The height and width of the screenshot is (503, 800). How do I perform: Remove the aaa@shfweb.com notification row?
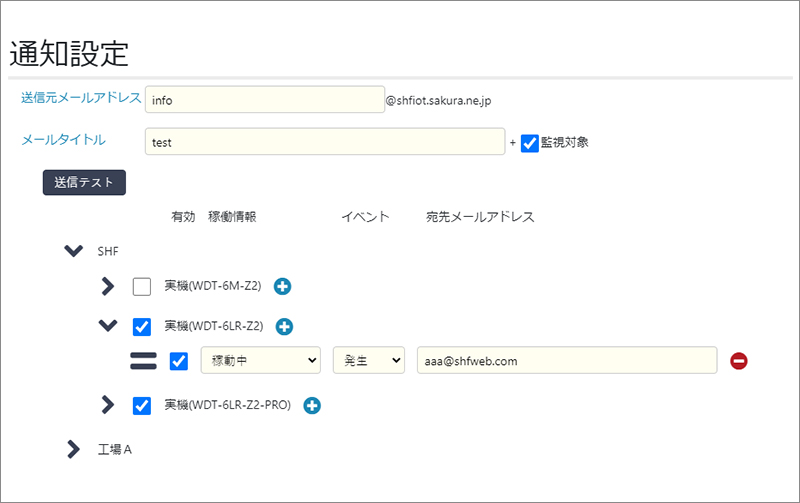(738, 361)
